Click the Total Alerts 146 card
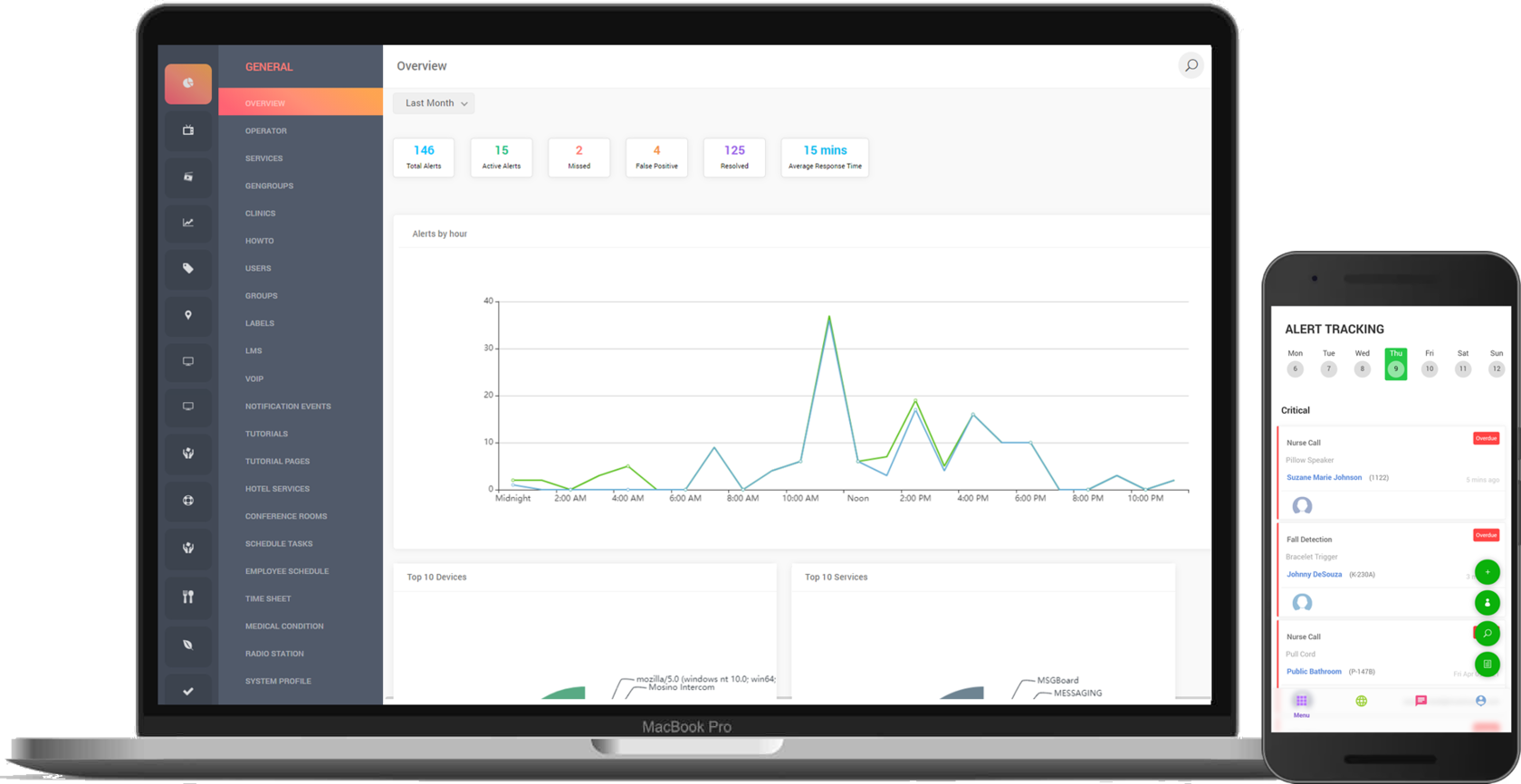This screenshot has height=784, width=1521. click(x=424, y=157)
